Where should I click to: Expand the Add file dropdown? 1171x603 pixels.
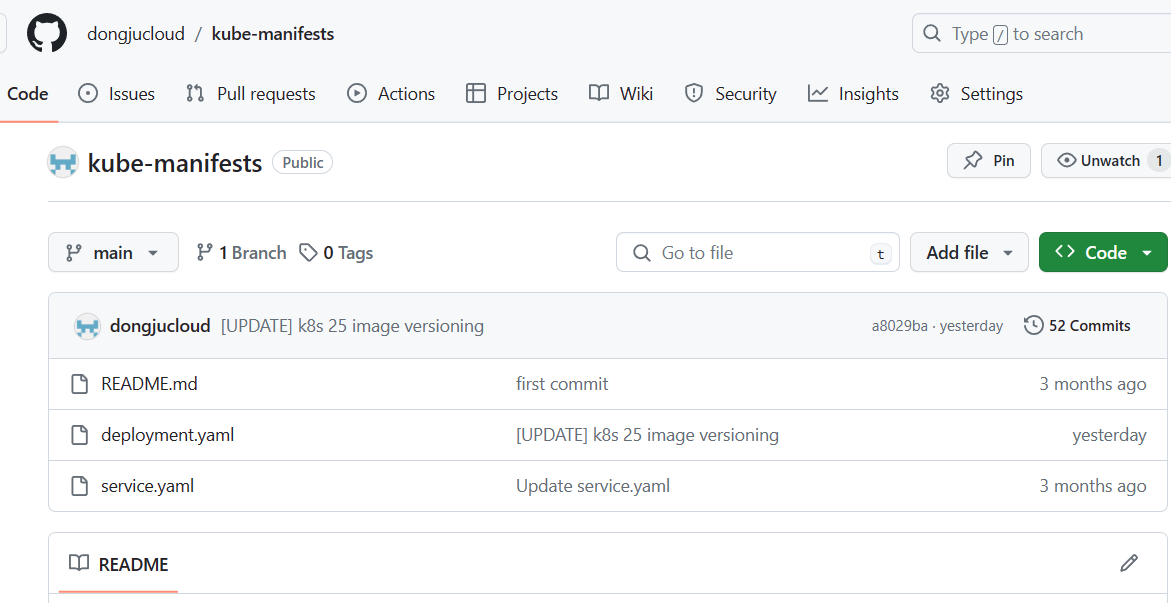969,253
